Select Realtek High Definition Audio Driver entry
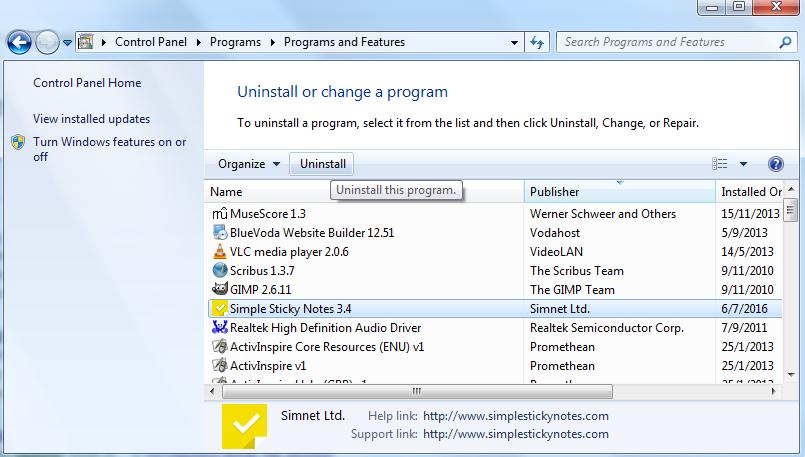 point(325,328)
